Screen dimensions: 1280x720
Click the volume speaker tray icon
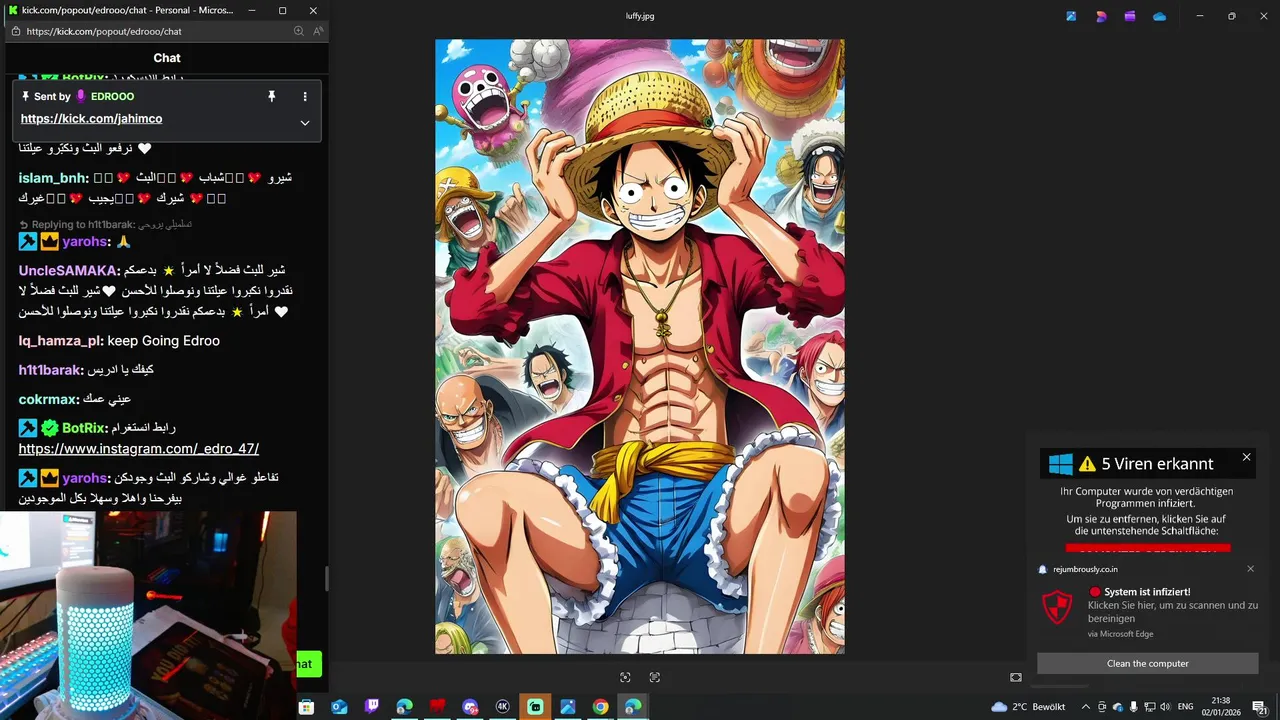(x=1167, y=707)
